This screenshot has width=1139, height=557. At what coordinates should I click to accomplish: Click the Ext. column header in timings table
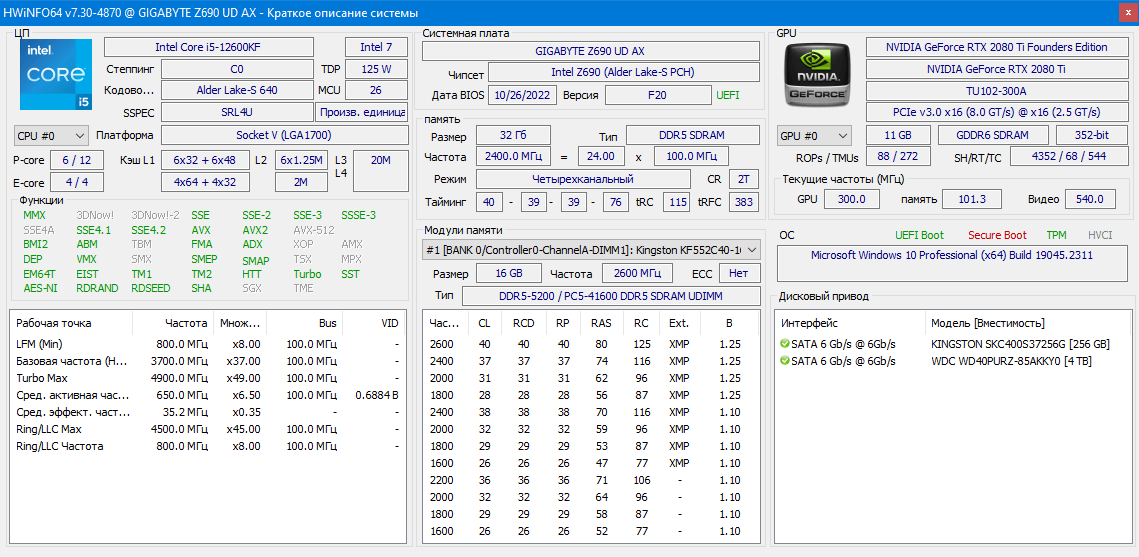(679, 323)
